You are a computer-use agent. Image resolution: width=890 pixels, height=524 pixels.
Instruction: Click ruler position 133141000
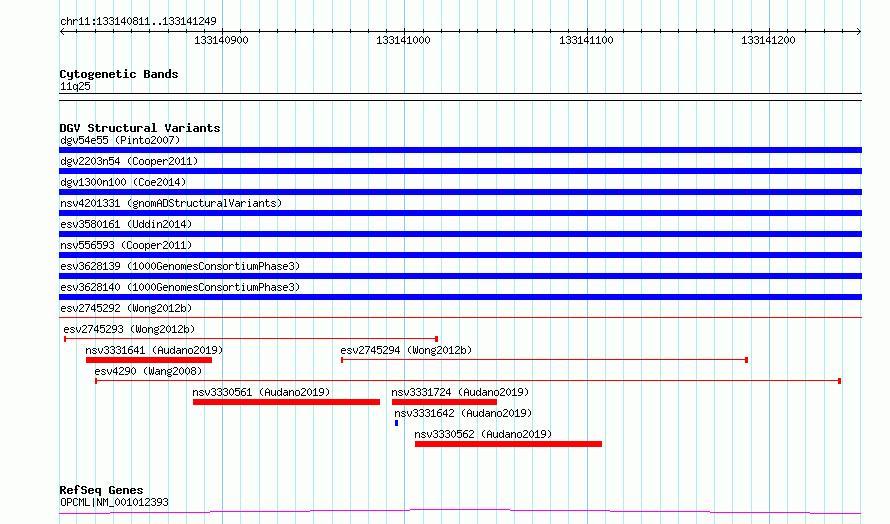pyautogui.click(x=403, y=40)
